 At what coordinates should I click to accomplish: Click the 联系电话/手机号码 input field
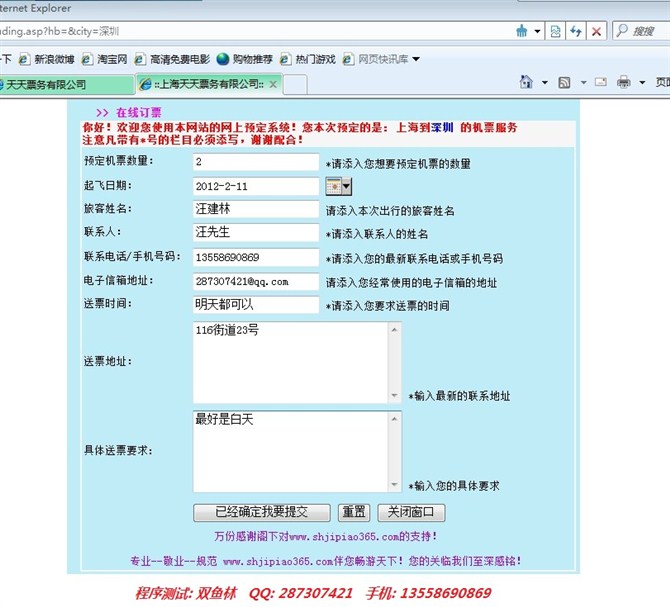pyautogui.click(x=256, y=257)
